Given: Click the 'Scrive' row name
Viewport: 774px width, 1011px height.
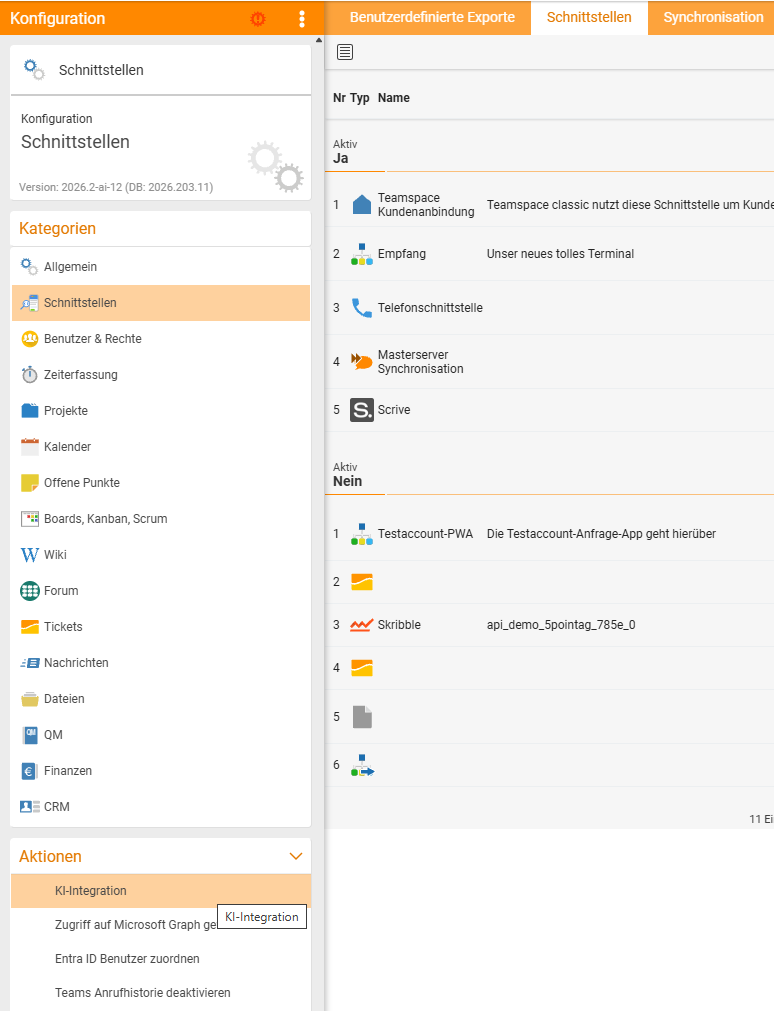Looking at the screenshot, I should click(394, 410).
